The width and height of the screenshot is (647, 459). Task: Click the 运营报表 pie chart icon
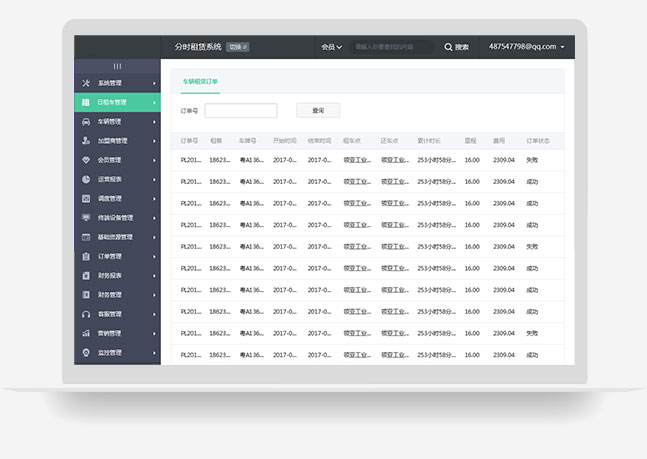pyautogui.click(x=86, y=179)
